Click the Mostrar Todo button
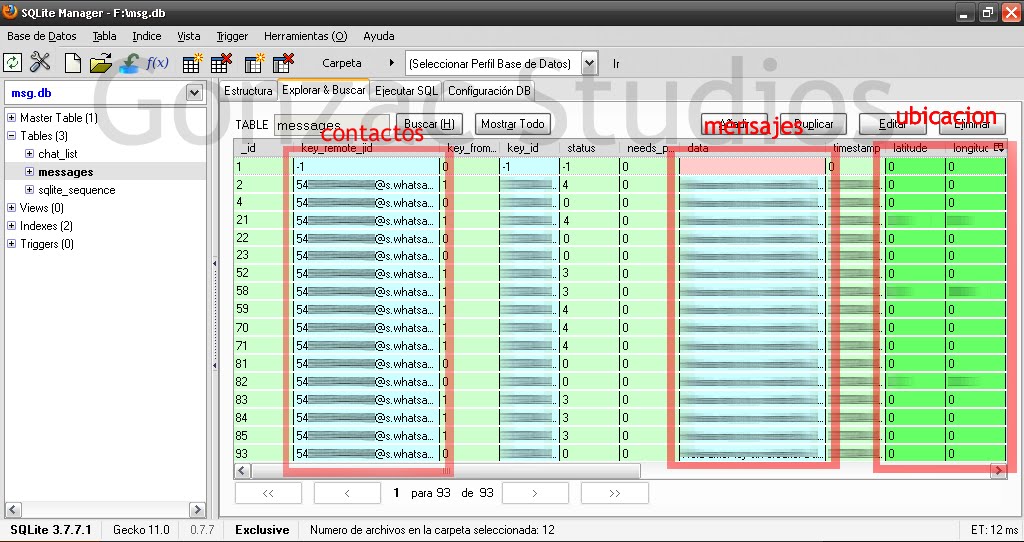 (513, 124)
